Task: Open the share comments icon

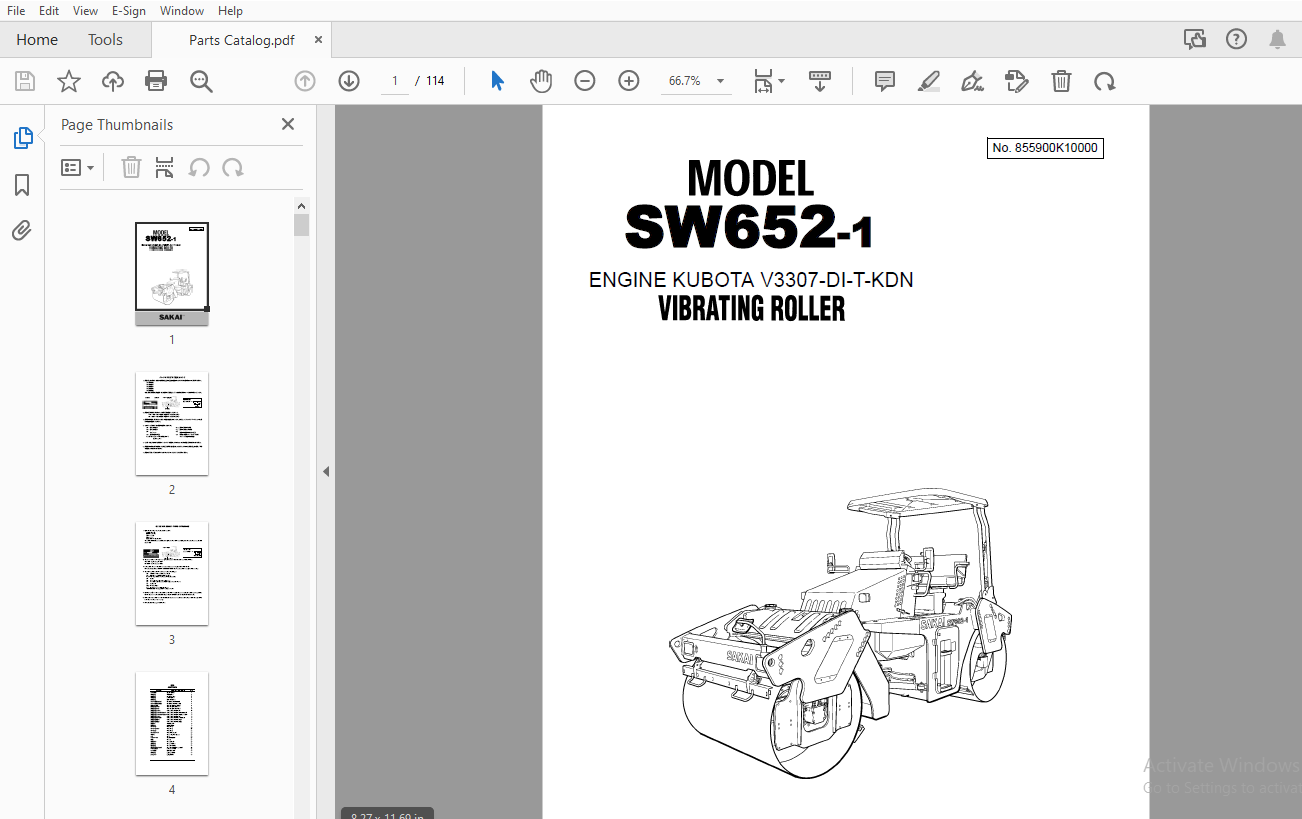Action: click(x=1194, y=39)
